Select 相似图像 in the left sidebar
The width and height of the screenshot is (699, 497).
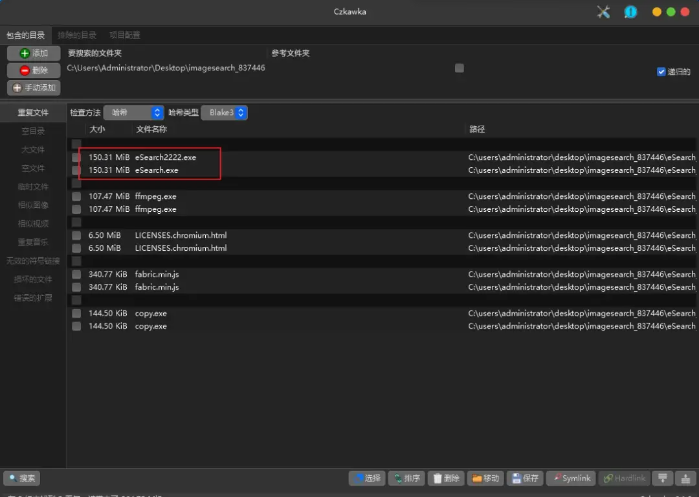click(33, 205)
